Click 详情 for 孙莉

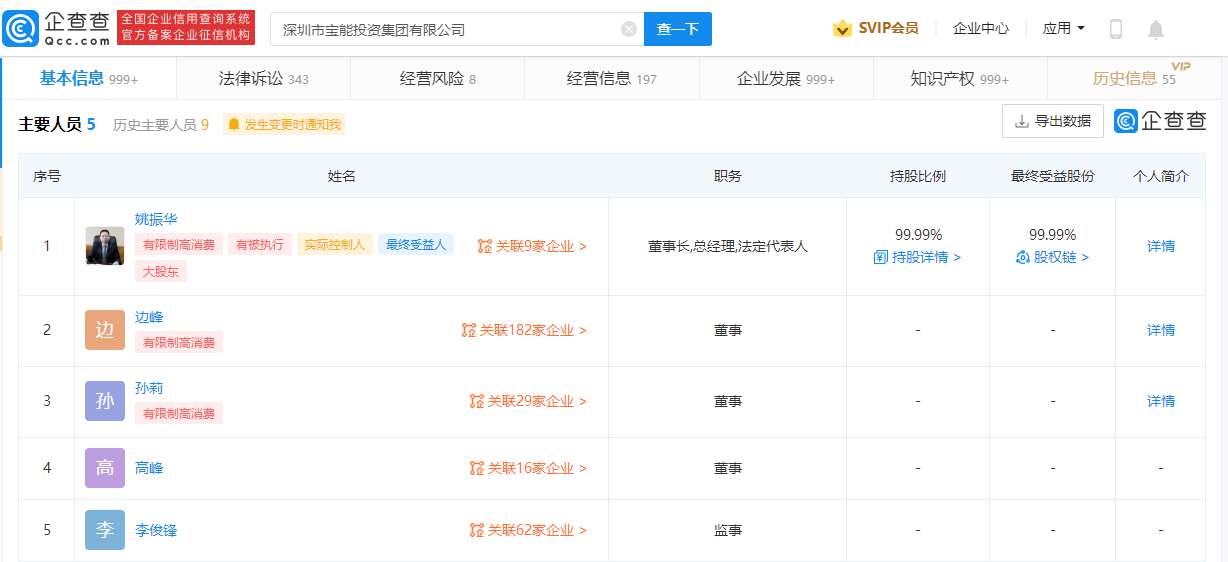pyautogui.click(x=1161, y=401)
